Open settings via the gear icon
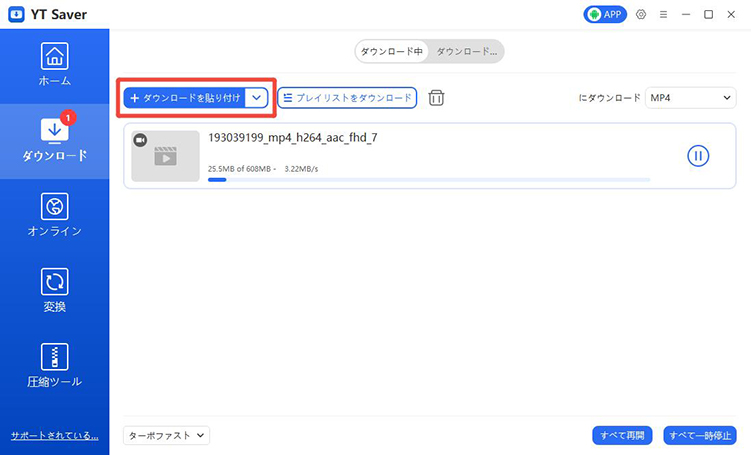751x455 pixels. pos(641,14)
